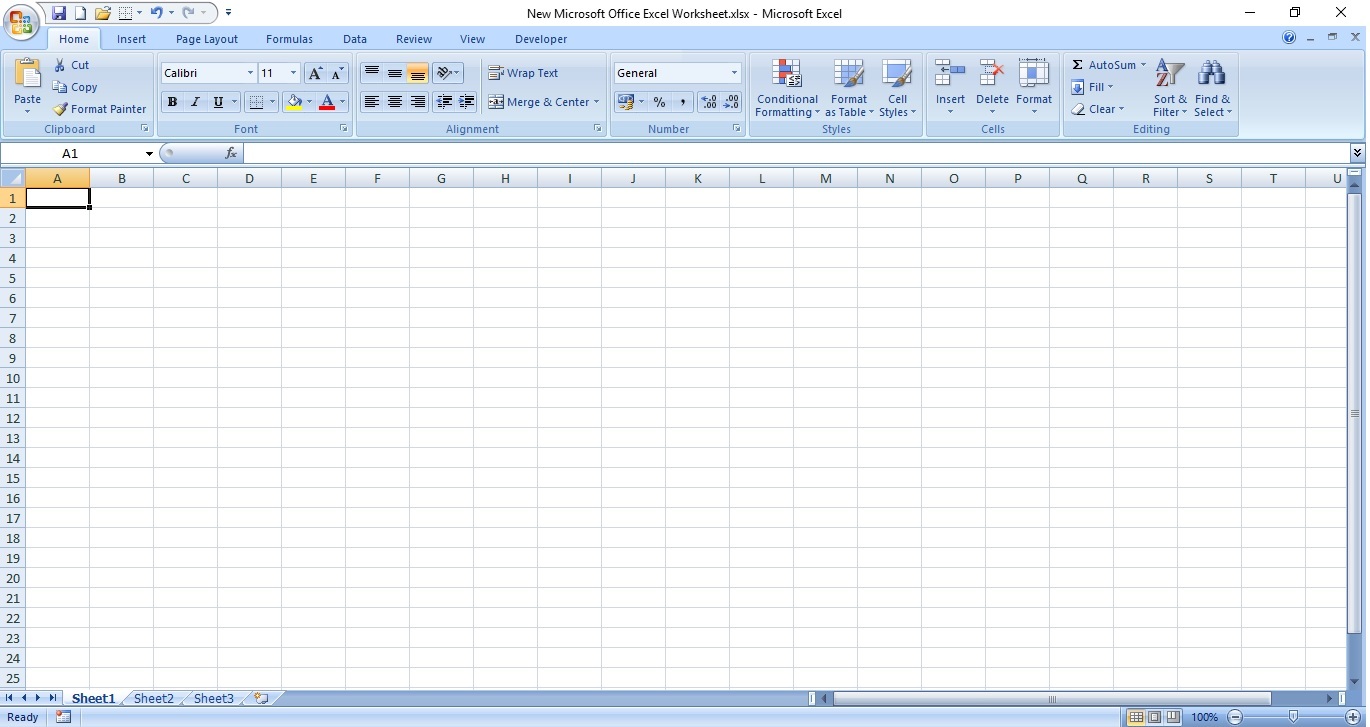Image resolution: width=1370 pixels, height=727 pixels.
Task: Open Sort & Filter options
Action: 1168,88
